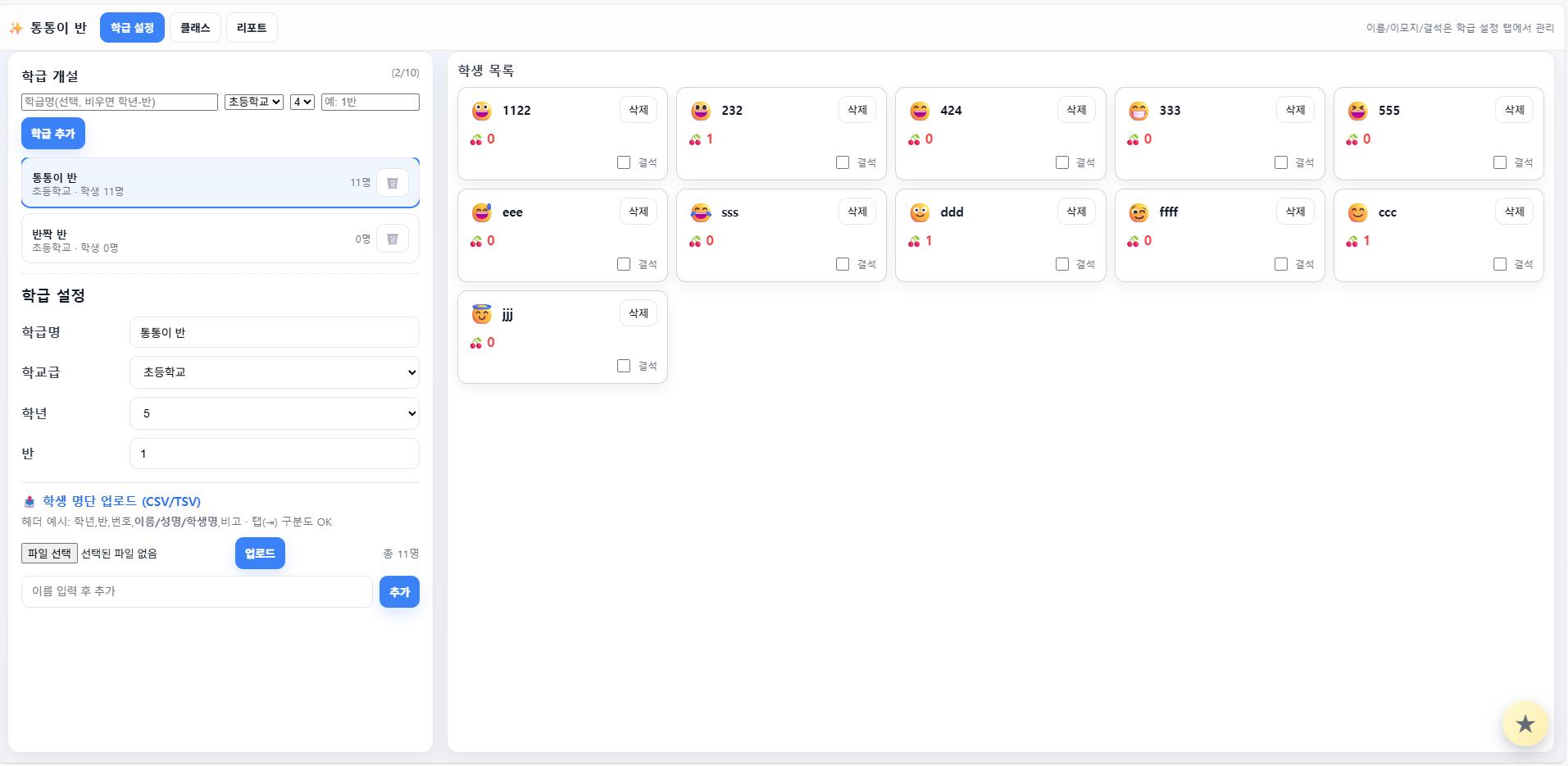Screen dimensions: 1568x766
Task: Open the 학교급 dropdown in 학급 설정
Action: tap(274, 372)
